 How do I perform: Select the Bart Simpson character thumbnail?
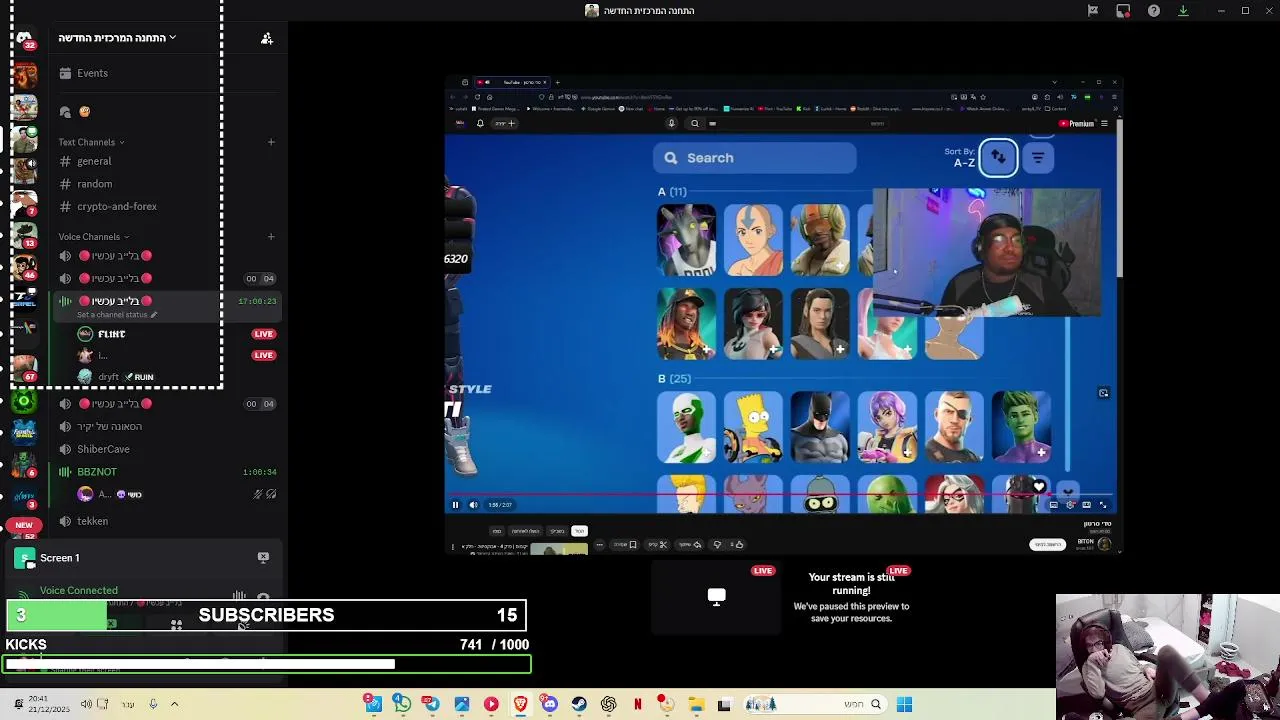click(x=753, y=427)
